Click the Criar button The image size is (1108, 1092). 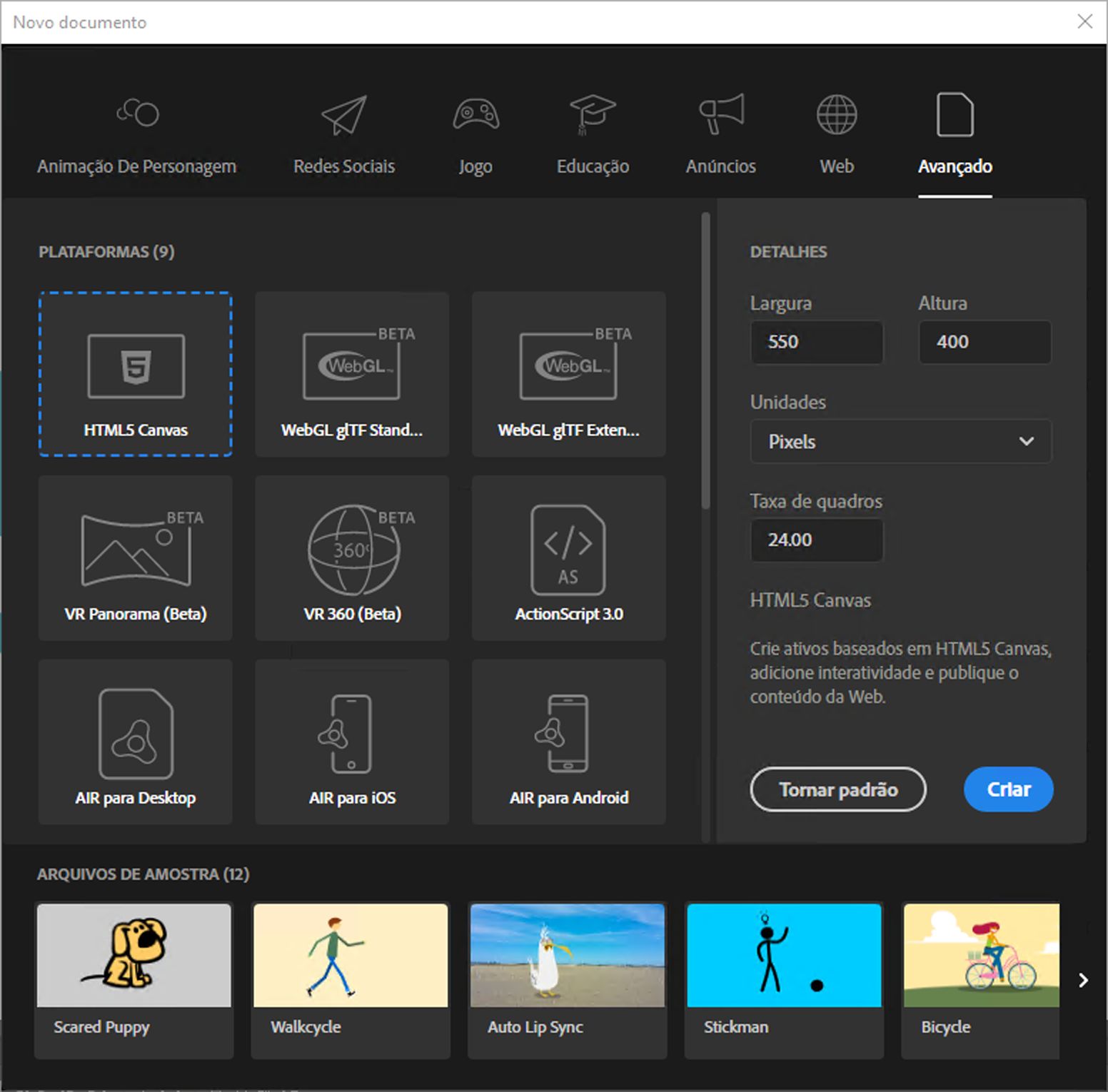click(x=1009, y=789)
